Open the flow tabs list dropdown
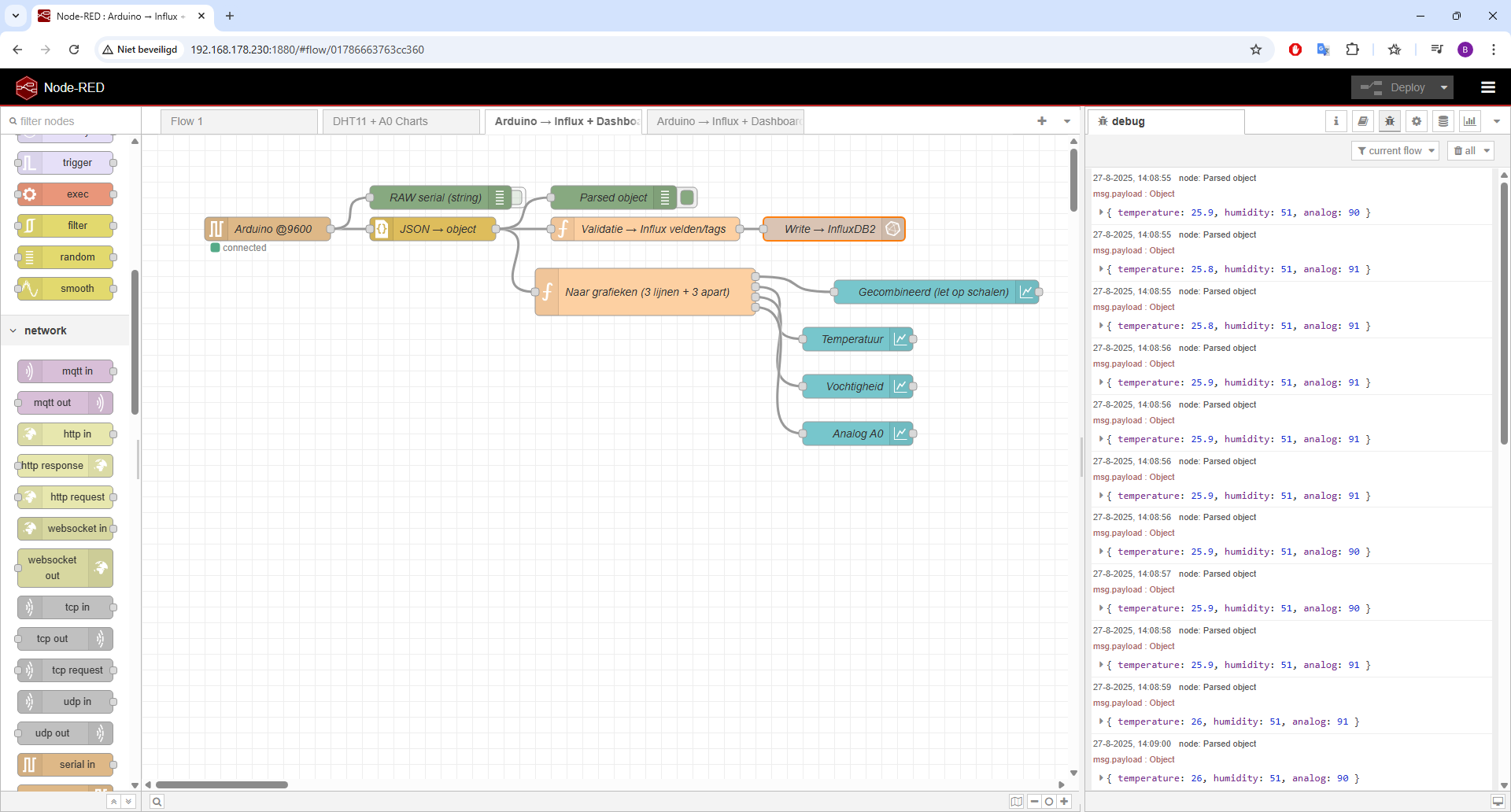 [x=1067, y=121]
